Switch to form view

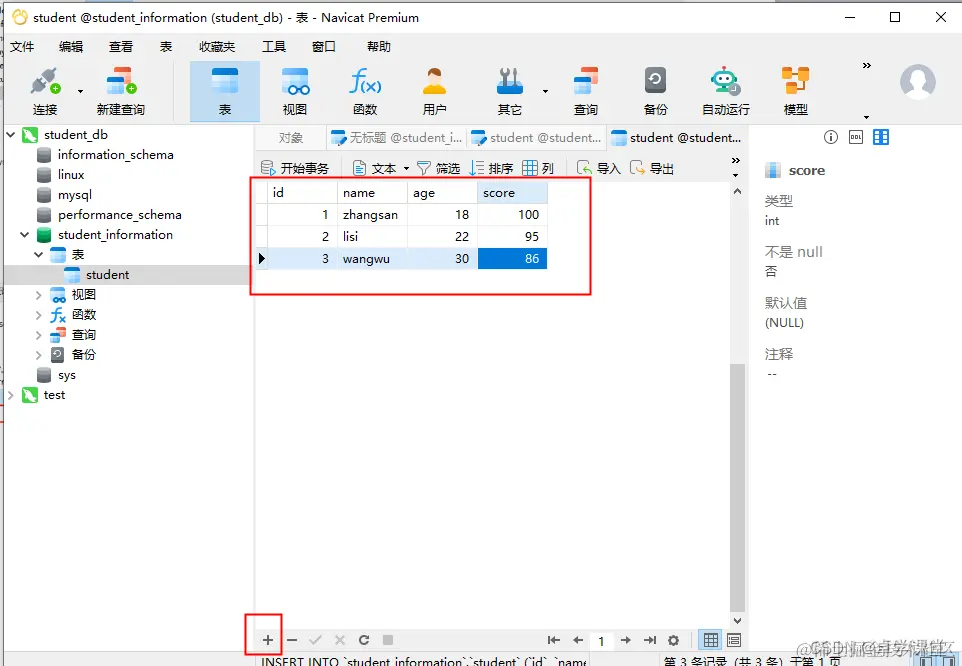pos(734,640)
